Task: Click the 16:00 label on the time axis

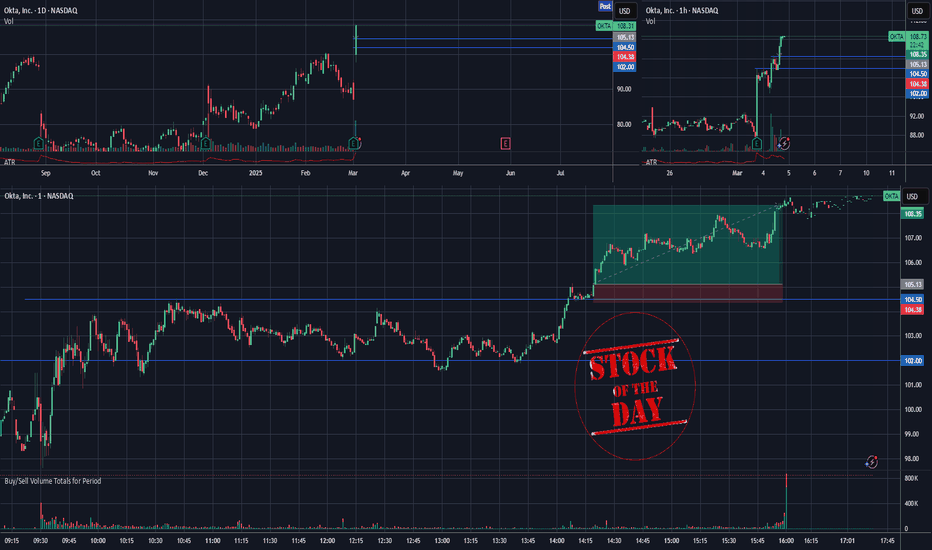Action: click(x=786, y=540)
